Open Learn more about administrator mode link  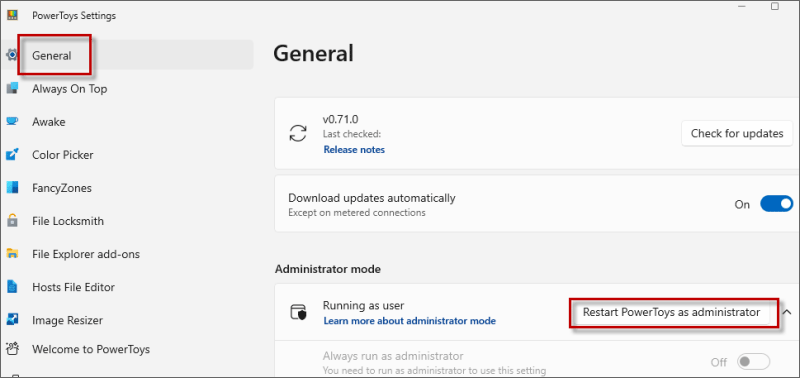(x=409, y=321)
